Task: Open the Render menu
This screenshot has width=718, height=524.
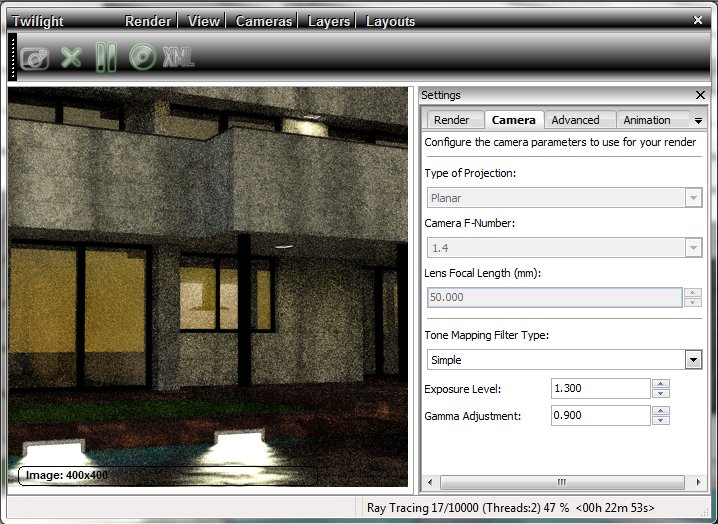Action: pos(147,21)
